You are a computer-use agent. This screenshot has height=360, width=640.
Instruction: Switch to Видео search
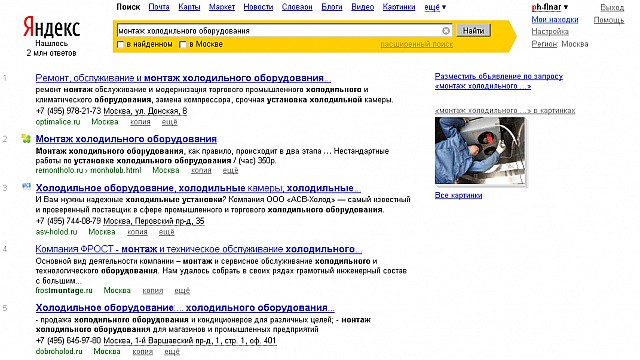(362, 7)
